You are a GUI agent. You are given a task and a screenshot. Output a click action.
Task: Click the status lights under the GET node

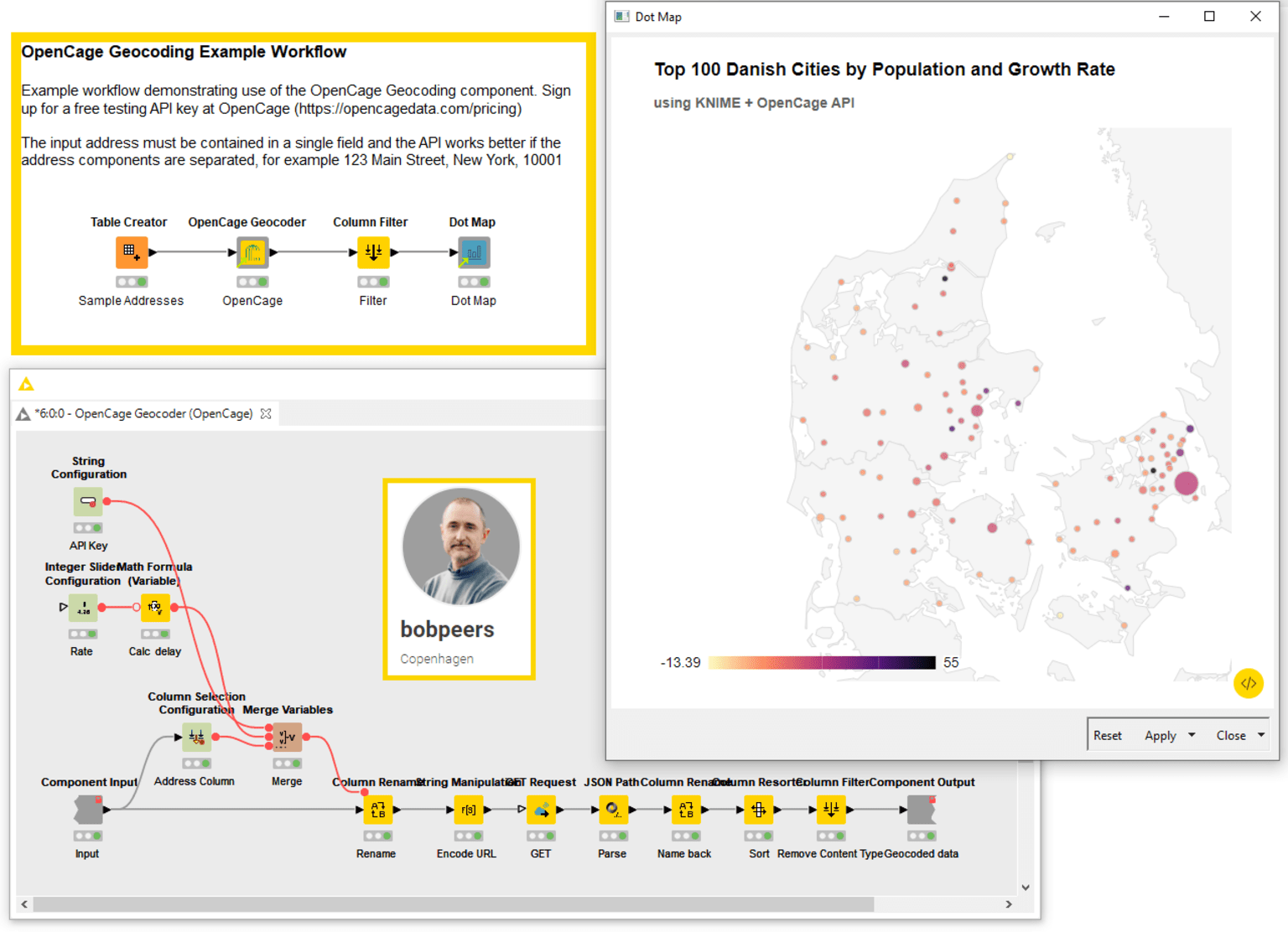[x=541, y=836]
